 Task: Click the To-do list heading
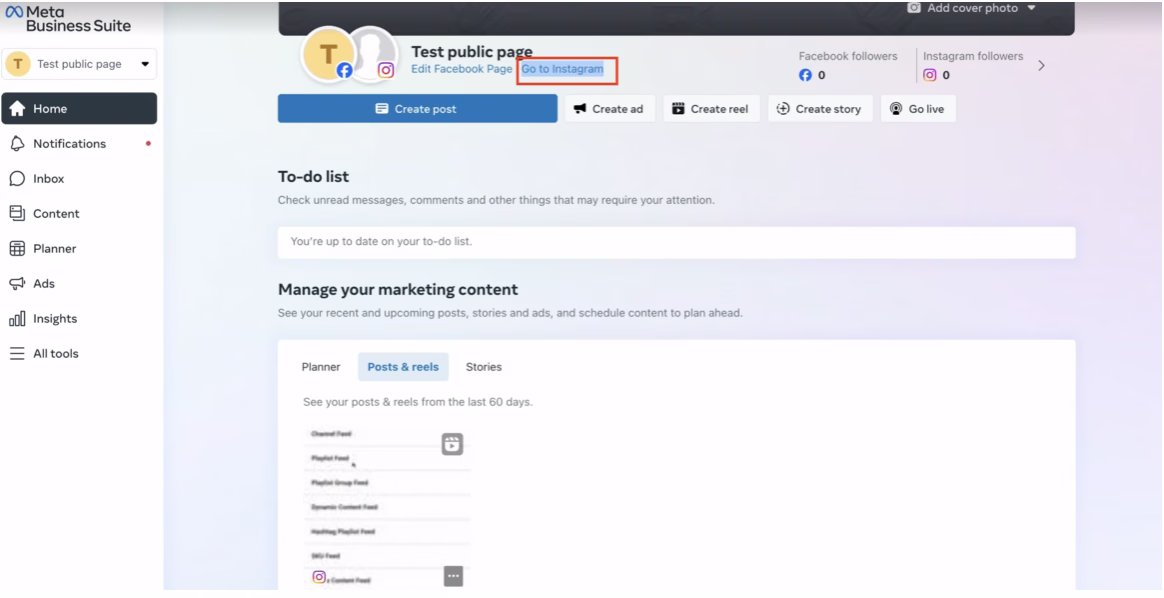point(313,177)
